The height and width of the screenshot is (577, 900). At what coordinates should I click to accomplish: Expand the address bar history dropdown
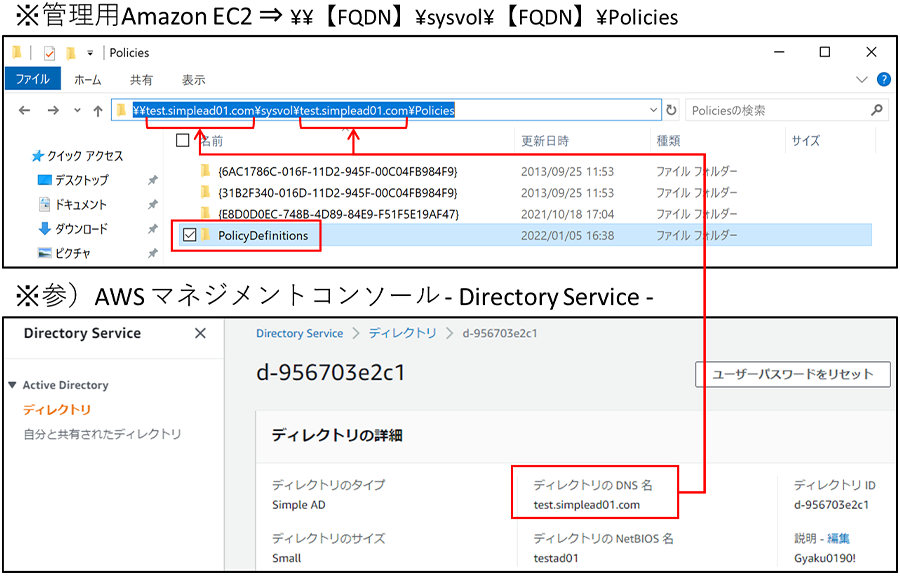click(653, 110)
